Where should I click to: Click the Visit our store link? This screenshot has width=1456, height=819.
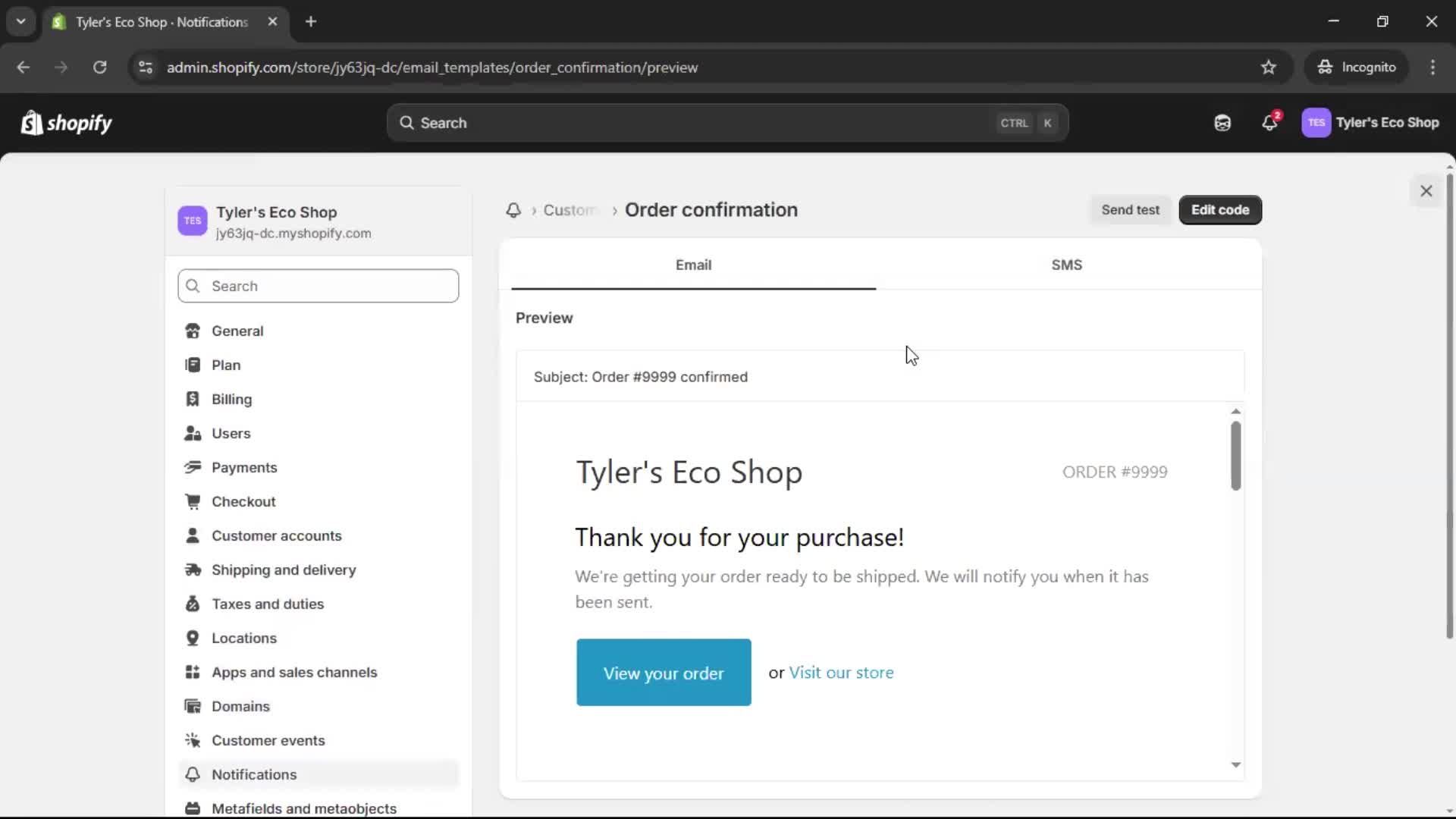click(x=841, y=673)
